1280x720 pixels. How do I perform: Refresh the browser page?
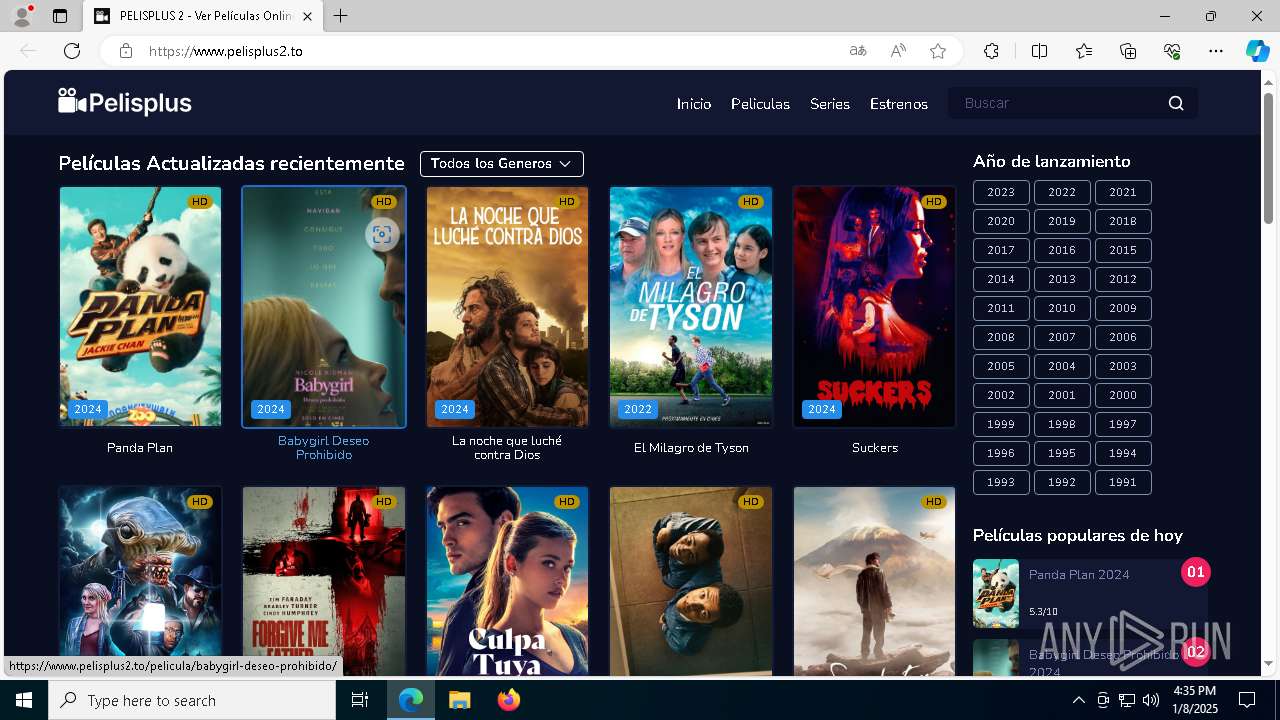tap(72, 51)
